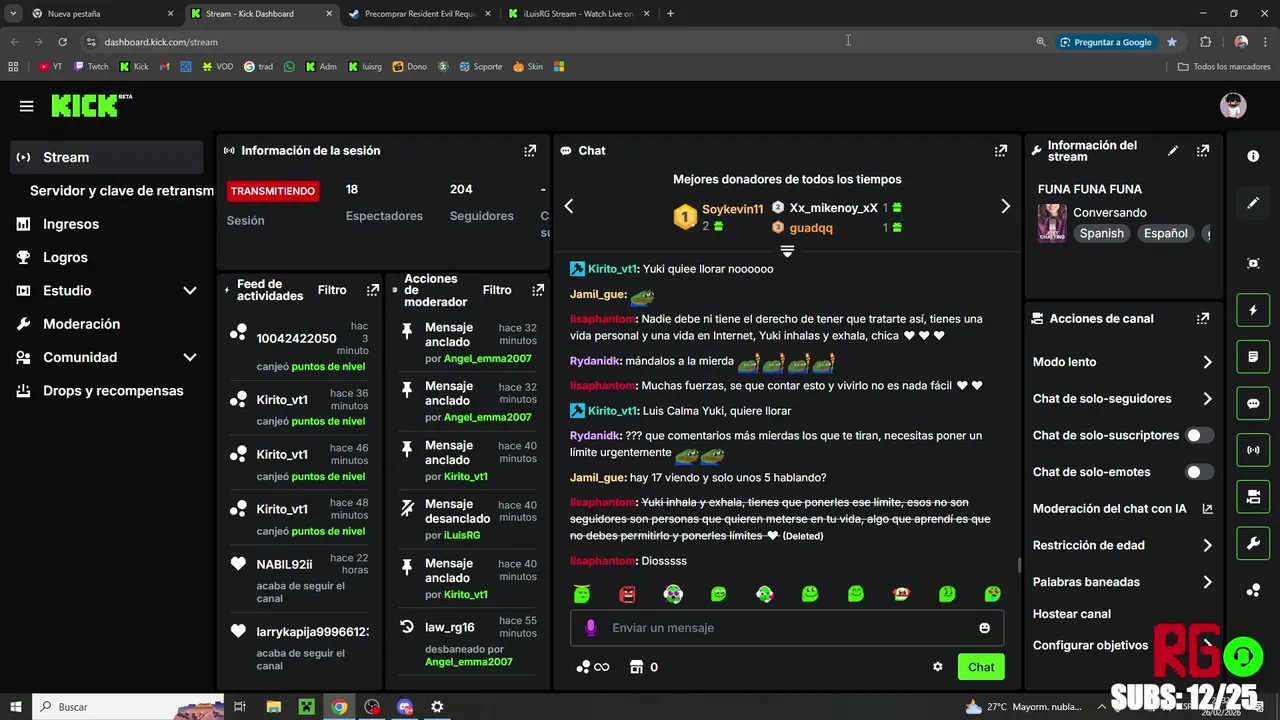Collapse the top donors banner handle
Image resolution: width=1280 pixels, height=720 pixels.
point(787,250)
